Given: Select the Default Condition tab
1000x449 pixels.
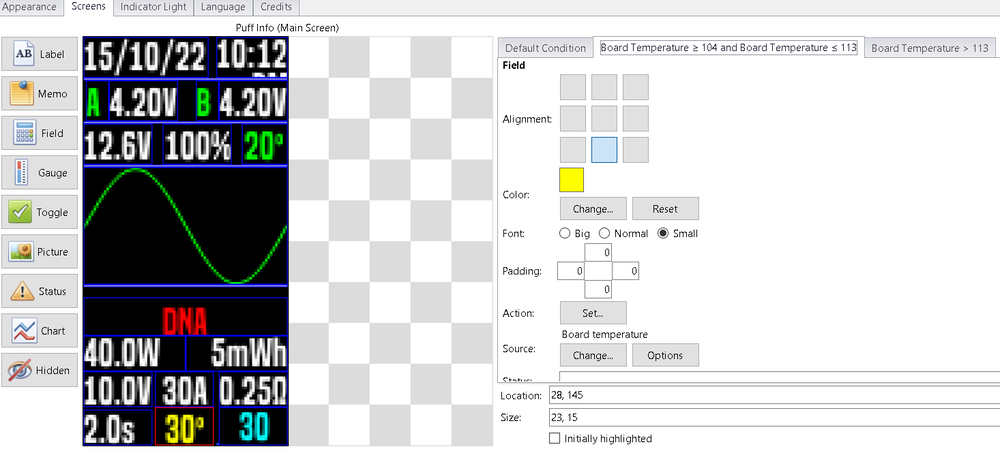Looking at the screenshot, I should point(545,48).
